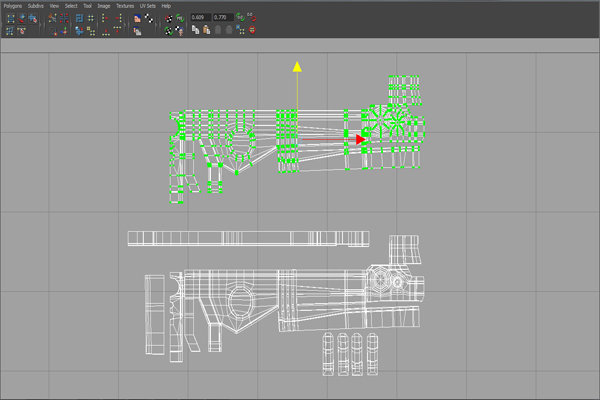Align UVs to maximum U icon
600x400 pixels.
[118, 18]
